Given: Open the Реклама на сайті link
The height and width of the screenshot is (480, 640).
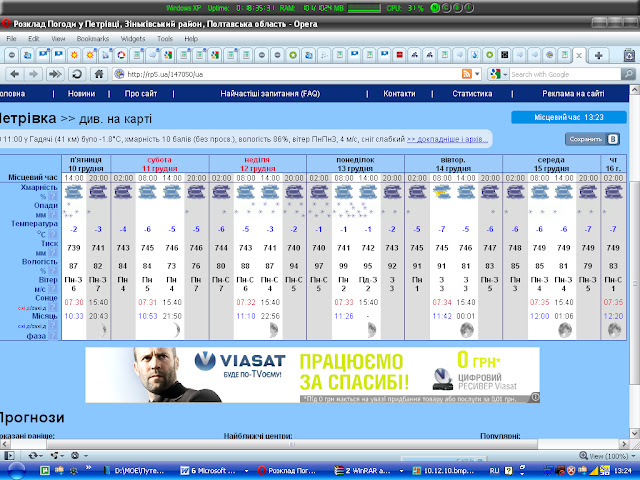Looking at the screenshot, I should coord(573,93).
